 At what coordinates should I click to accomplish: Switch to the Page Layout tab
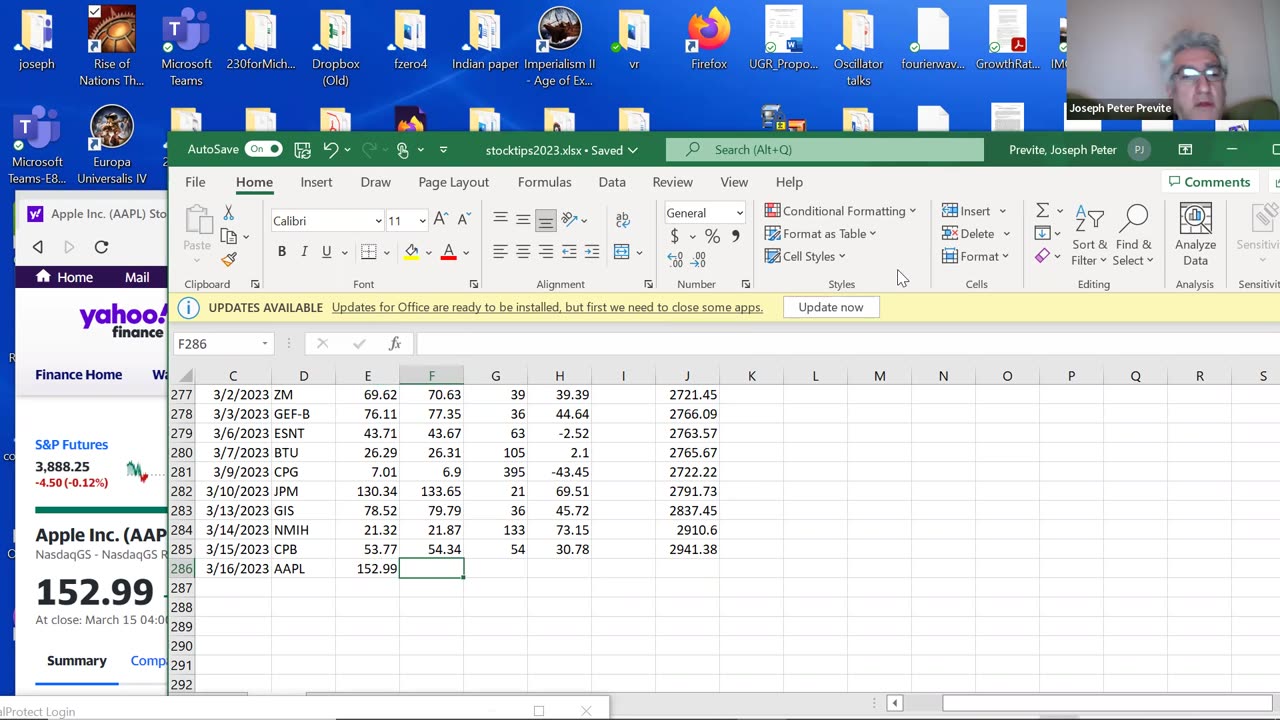[x=454, y=182]
